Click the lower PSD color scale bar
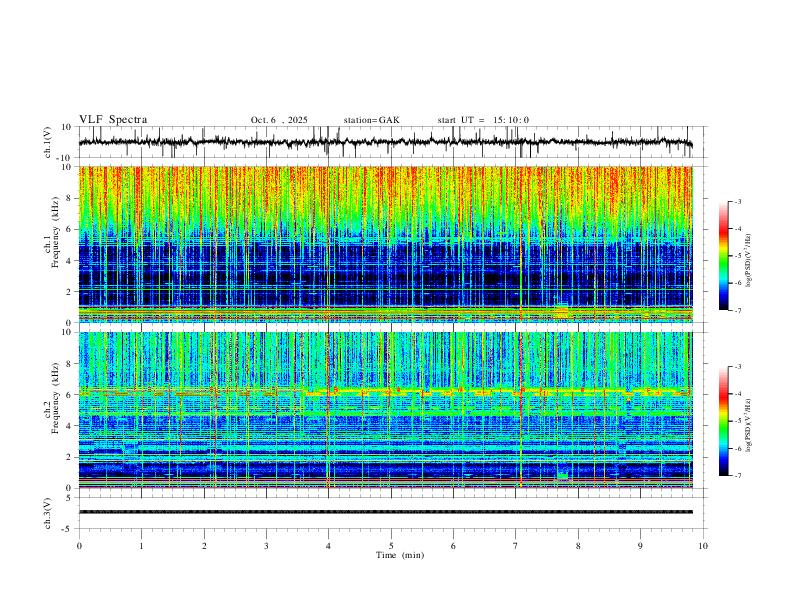This screenshot has height=612, width=792. 723,421
